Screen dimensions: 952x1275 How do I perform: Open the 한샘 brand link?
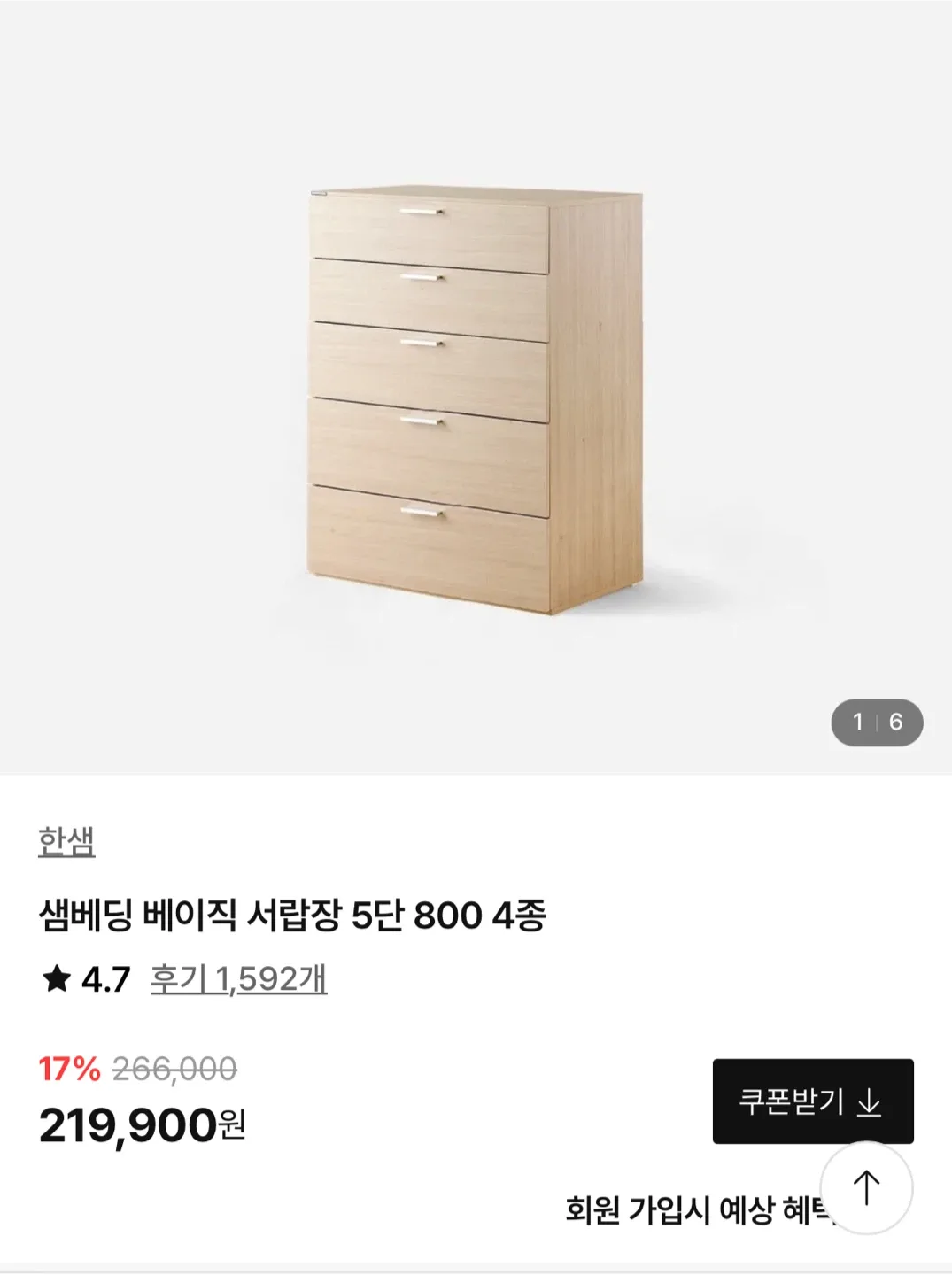tap(66, 841)
